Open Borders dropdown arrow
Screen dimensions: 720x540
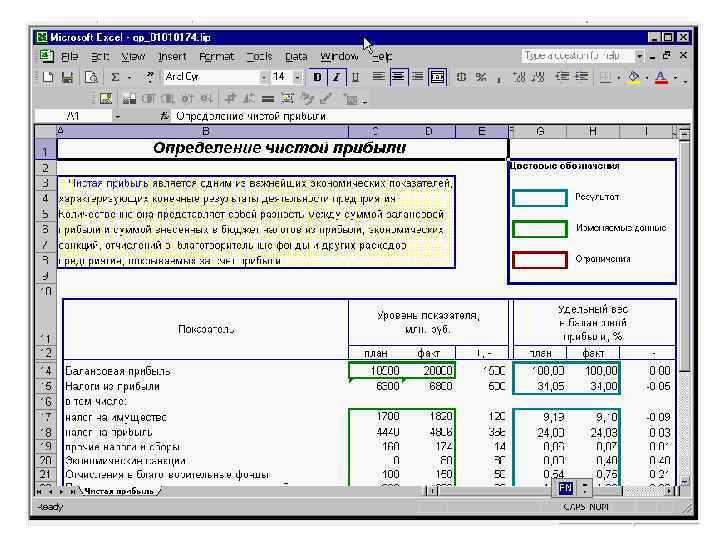click(x=619, y=78)
